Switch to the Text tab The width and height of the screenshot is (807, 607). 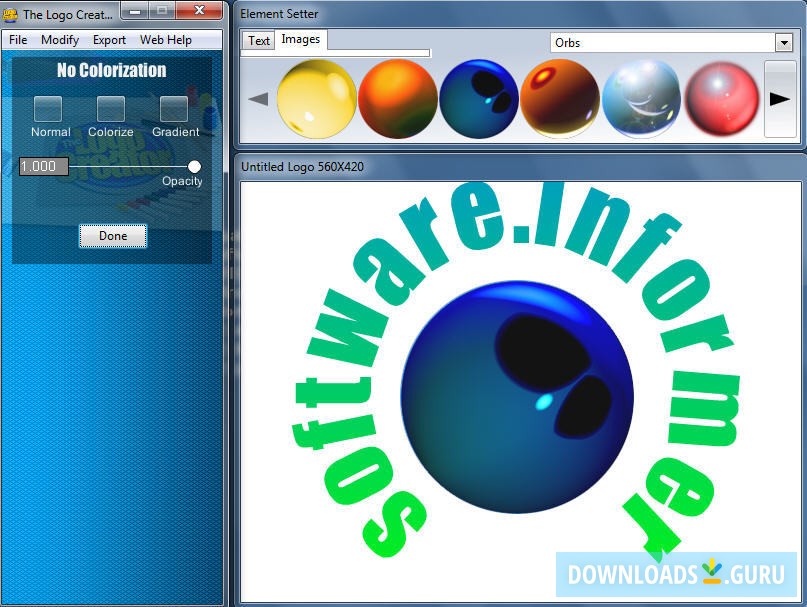[259, 41]
